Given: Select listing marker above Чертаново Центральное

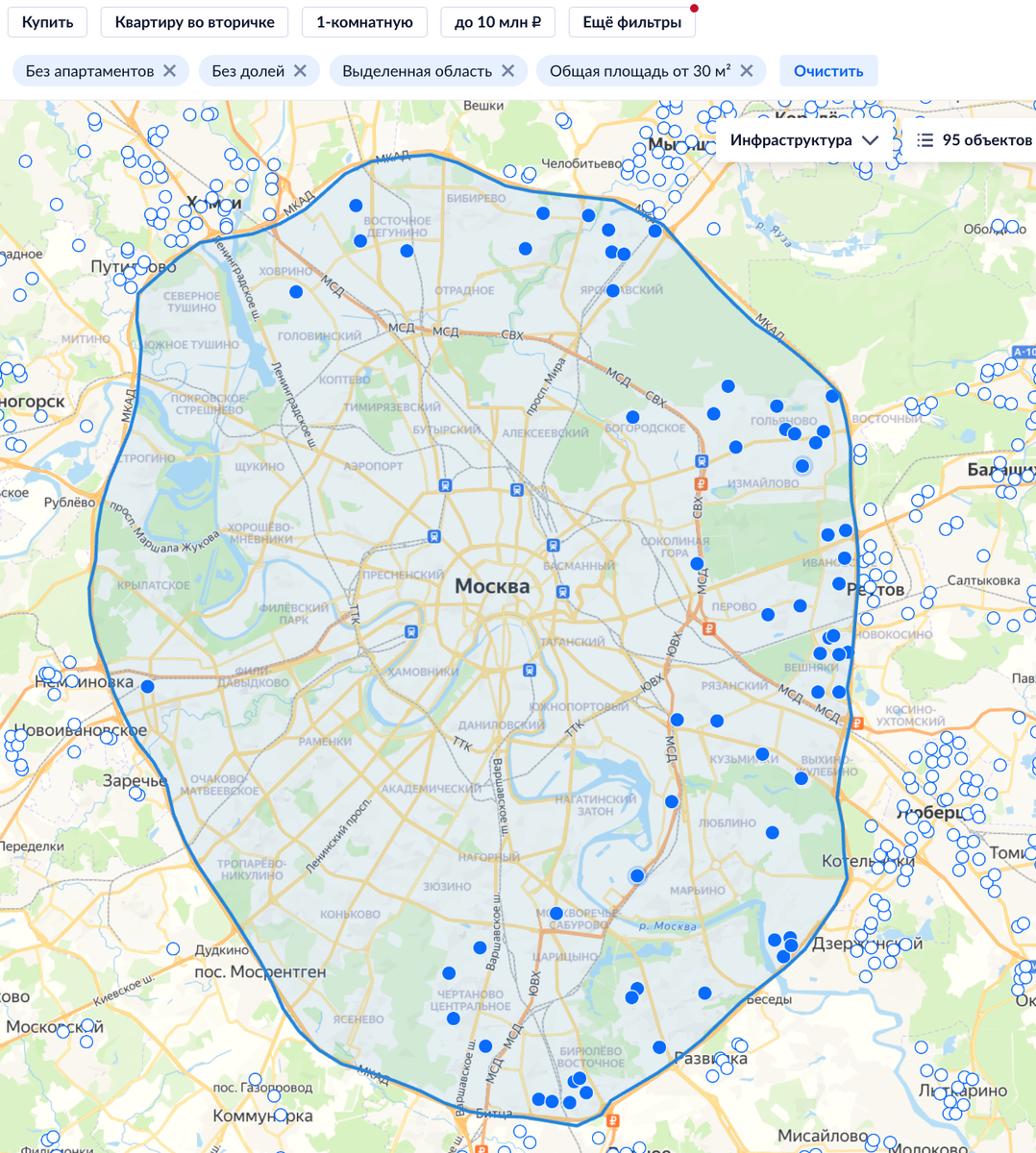Looking at the screenshot, I should pos(449,973).
